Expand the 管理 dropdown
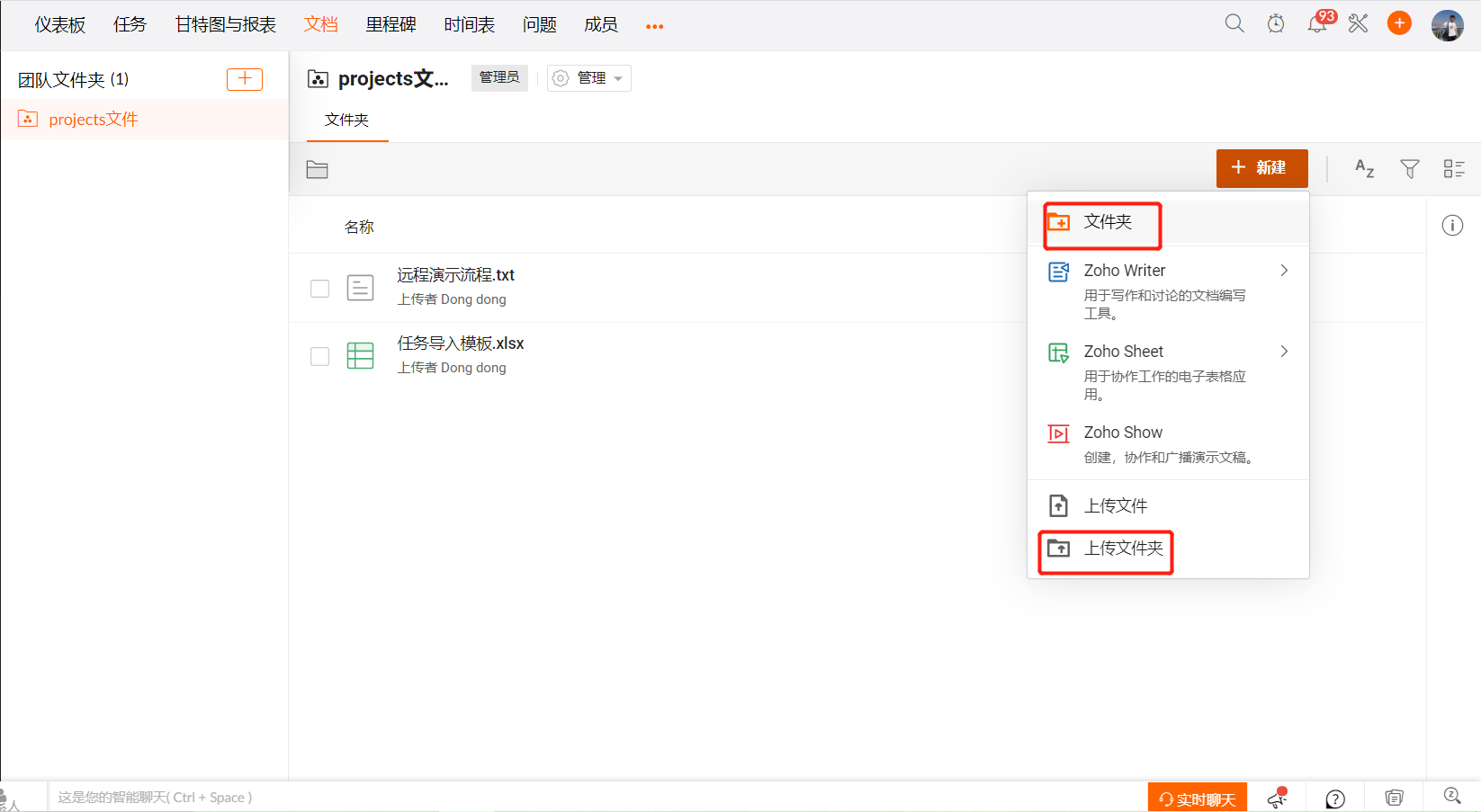This screenshot has height=812, width=1481. (x=589, y=78)
